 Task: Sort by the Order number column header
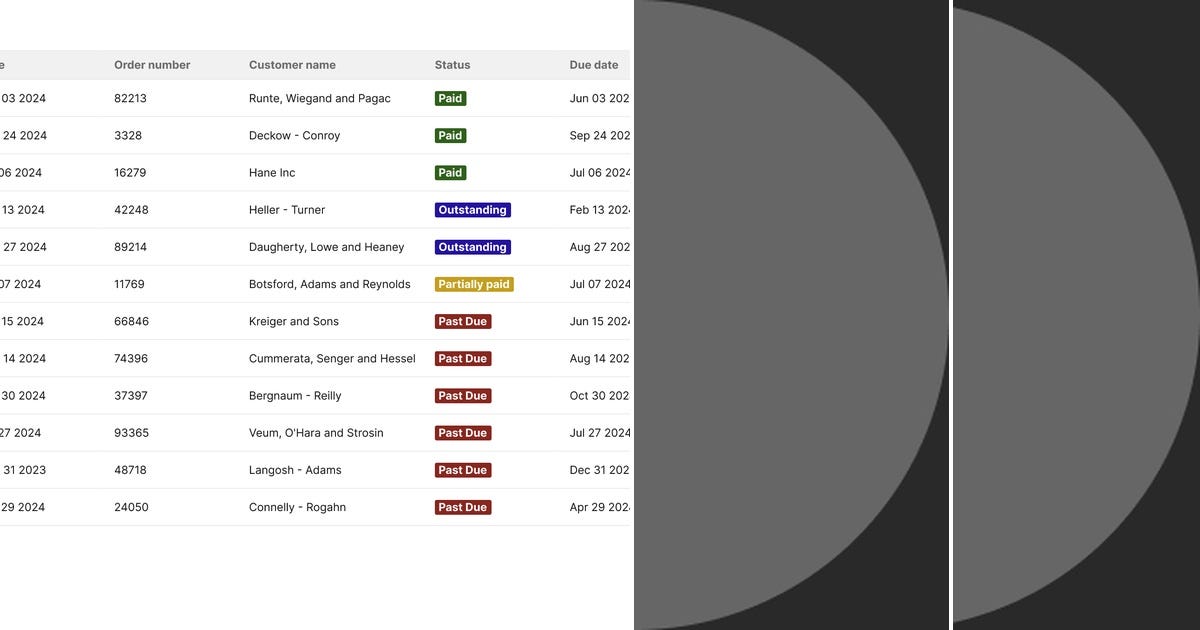pyautogui.click(x=152, y=64)
